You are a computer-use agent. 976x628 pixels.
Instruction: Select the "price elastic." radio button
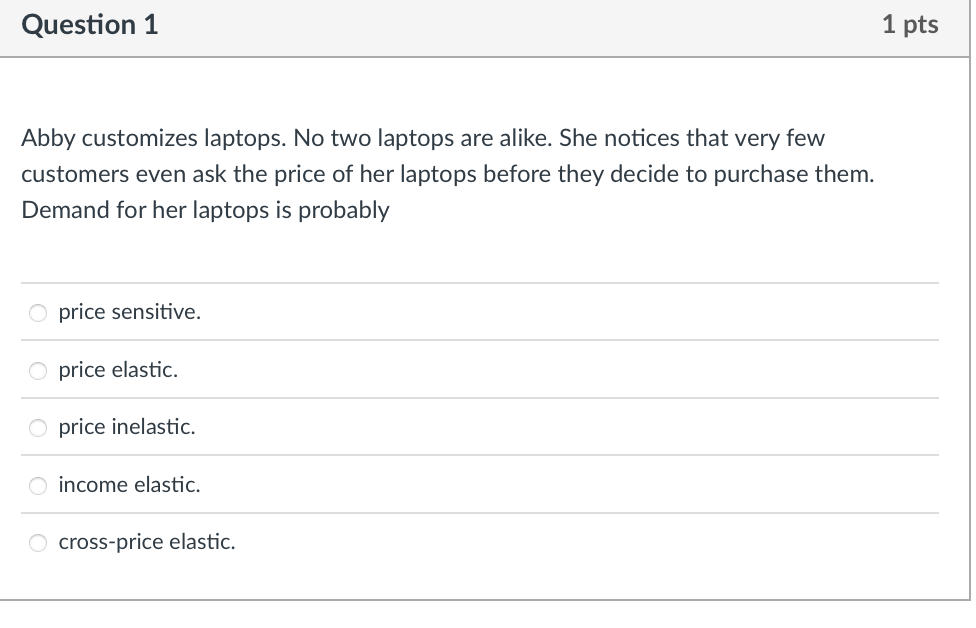coord(37,370)
